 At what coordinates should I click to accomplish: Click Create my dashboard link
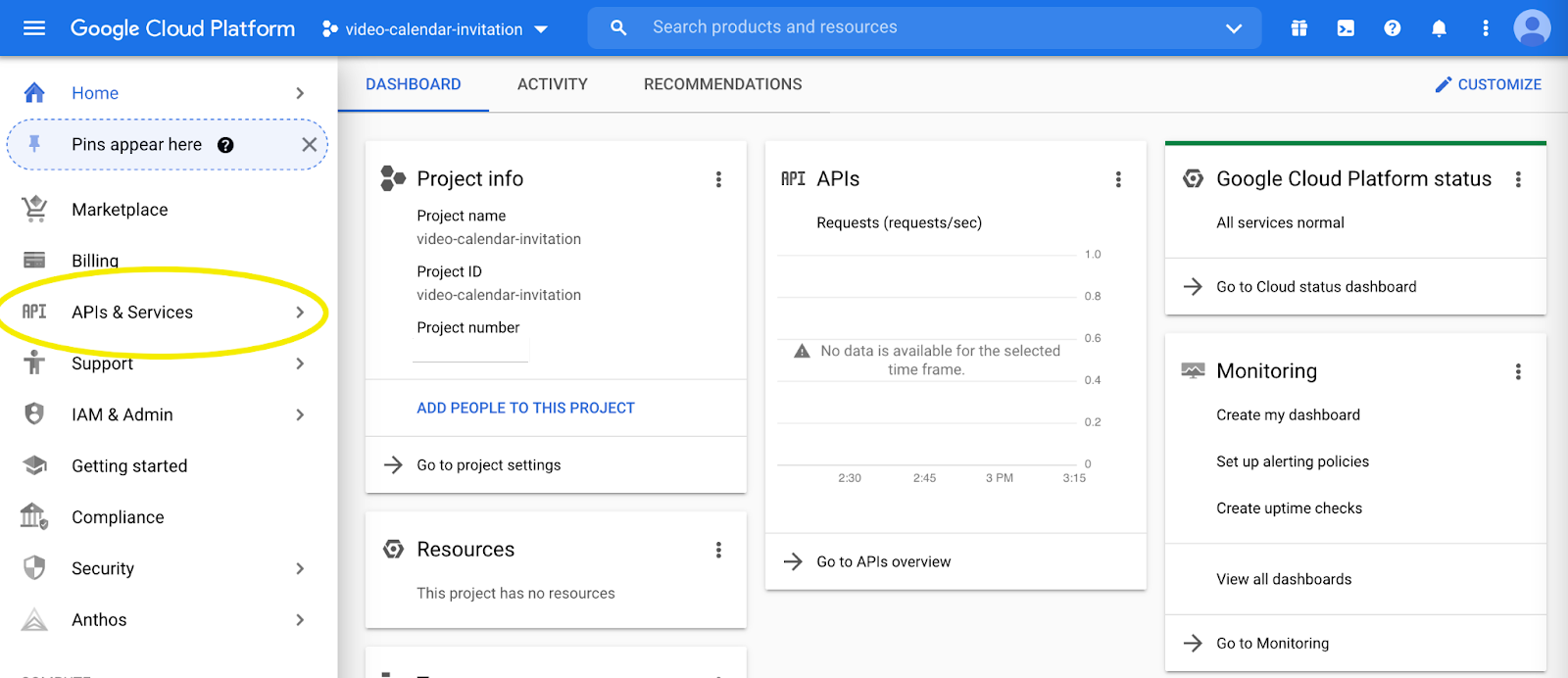(1288, 415)
